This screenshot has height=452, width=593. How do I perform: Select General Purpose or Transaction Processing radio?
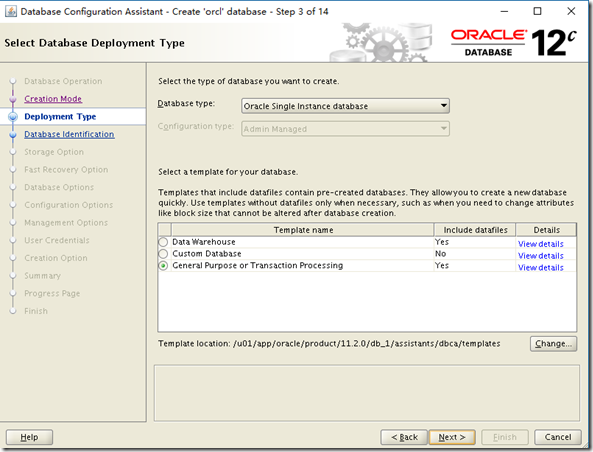163,266
